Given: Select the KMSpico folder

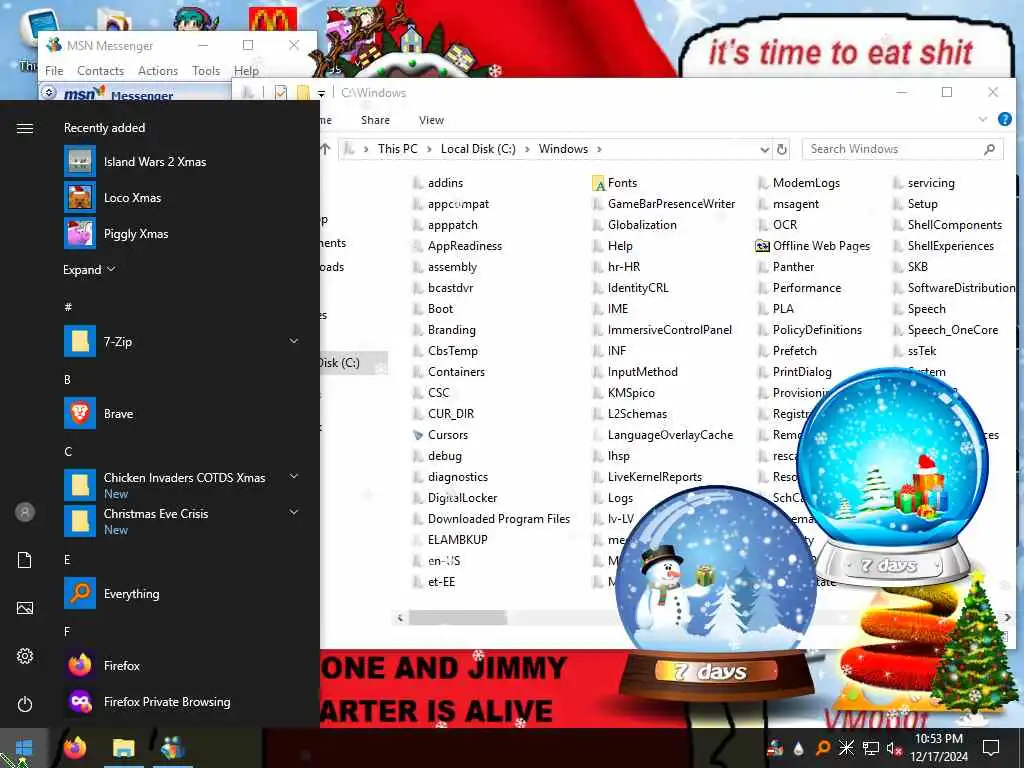Looking at the screenshot, I should tap(623, 392).
